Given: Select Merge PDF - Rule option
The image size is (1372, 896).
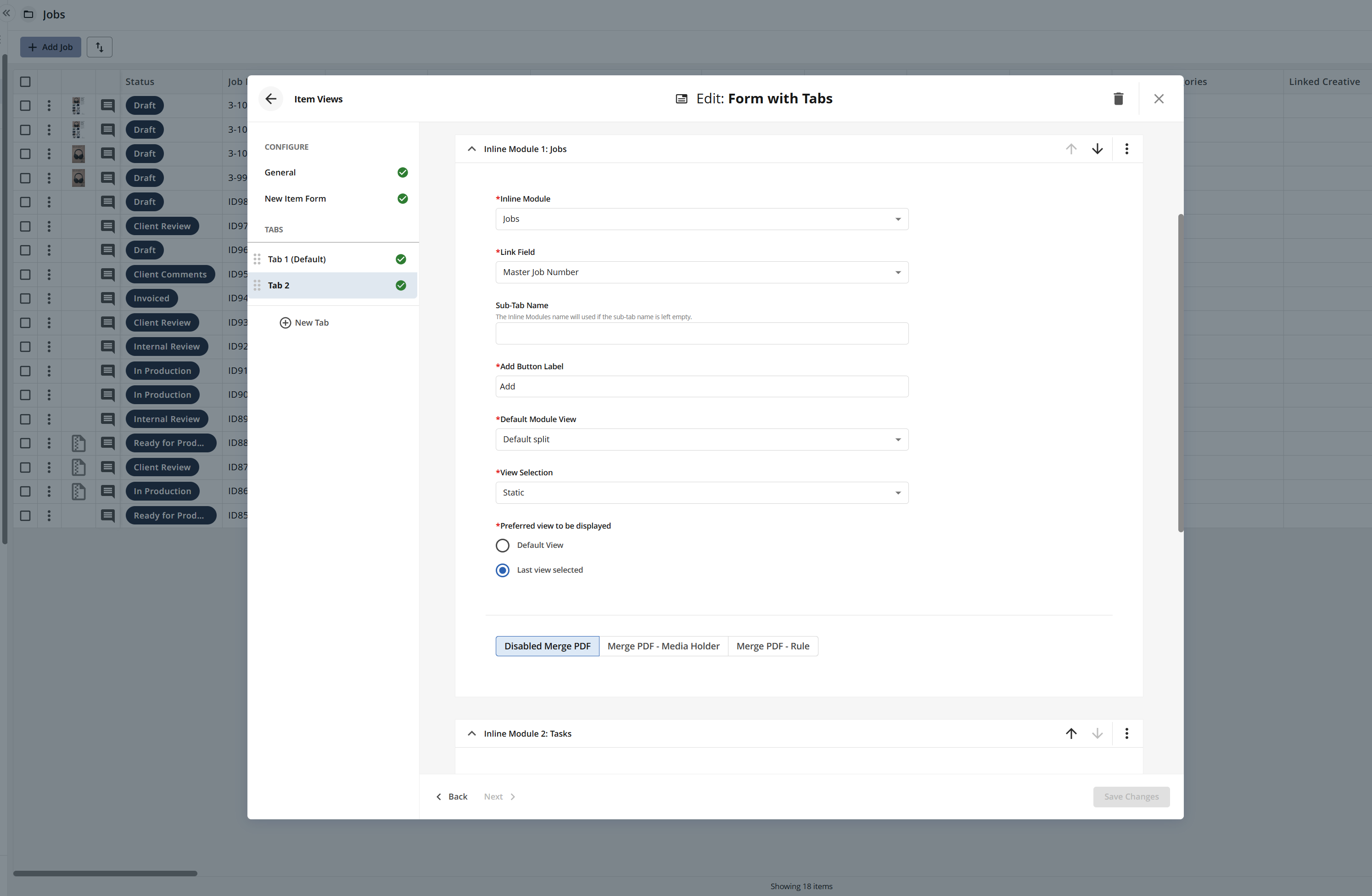Looking at the screenshot, I should [773, 646].
